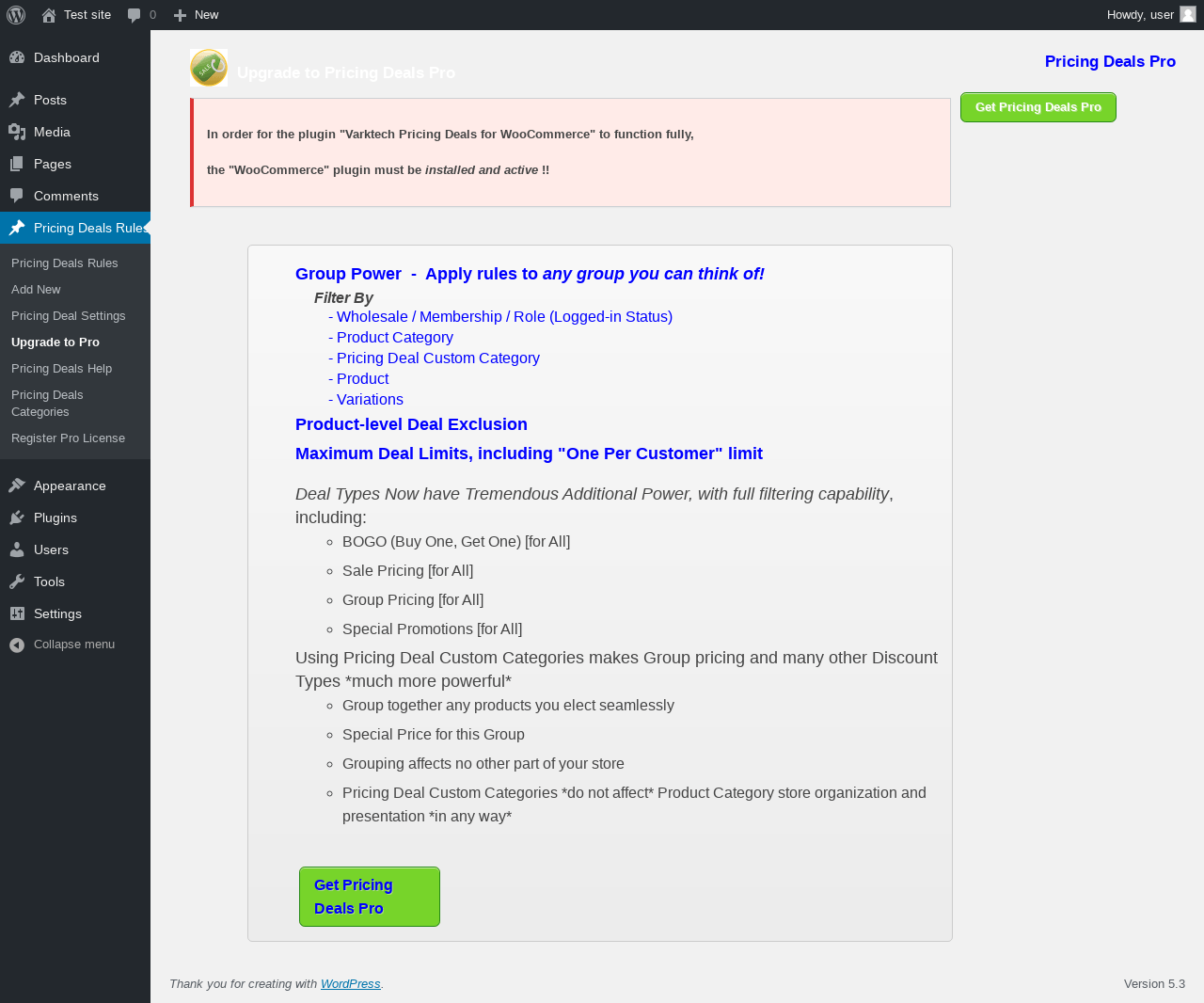Click the Upgrade to Pricing Deals Pro title
This screenshot has height=1003, width=1204.
(x=346, y=72)
